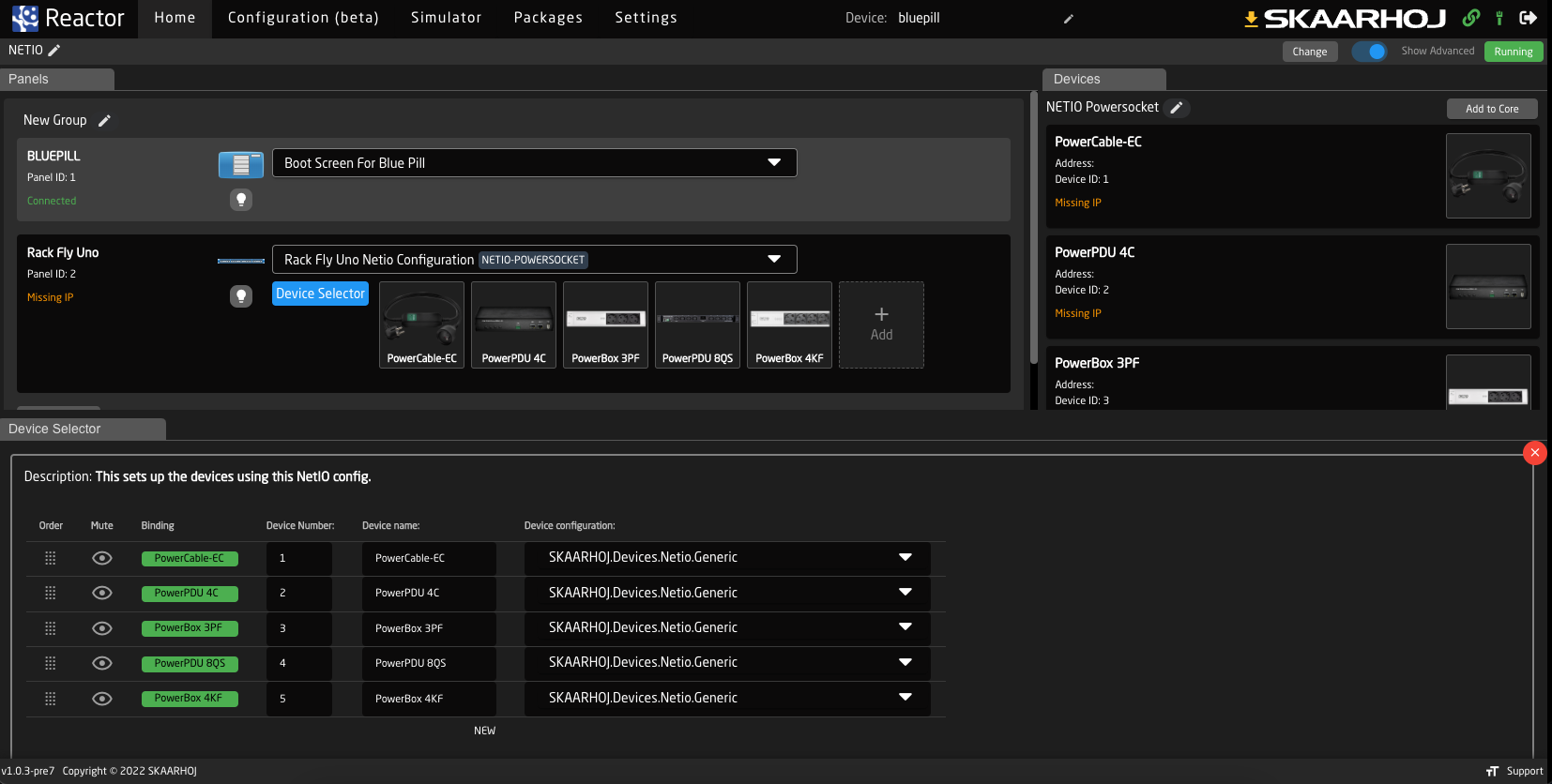Edit the New Group name pencil icon

tap(104, 121)
